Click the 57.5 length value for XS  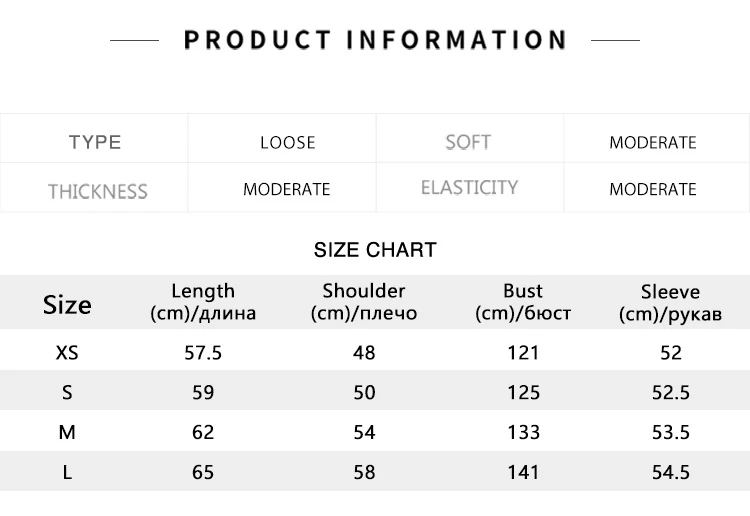tap(203, 352)
